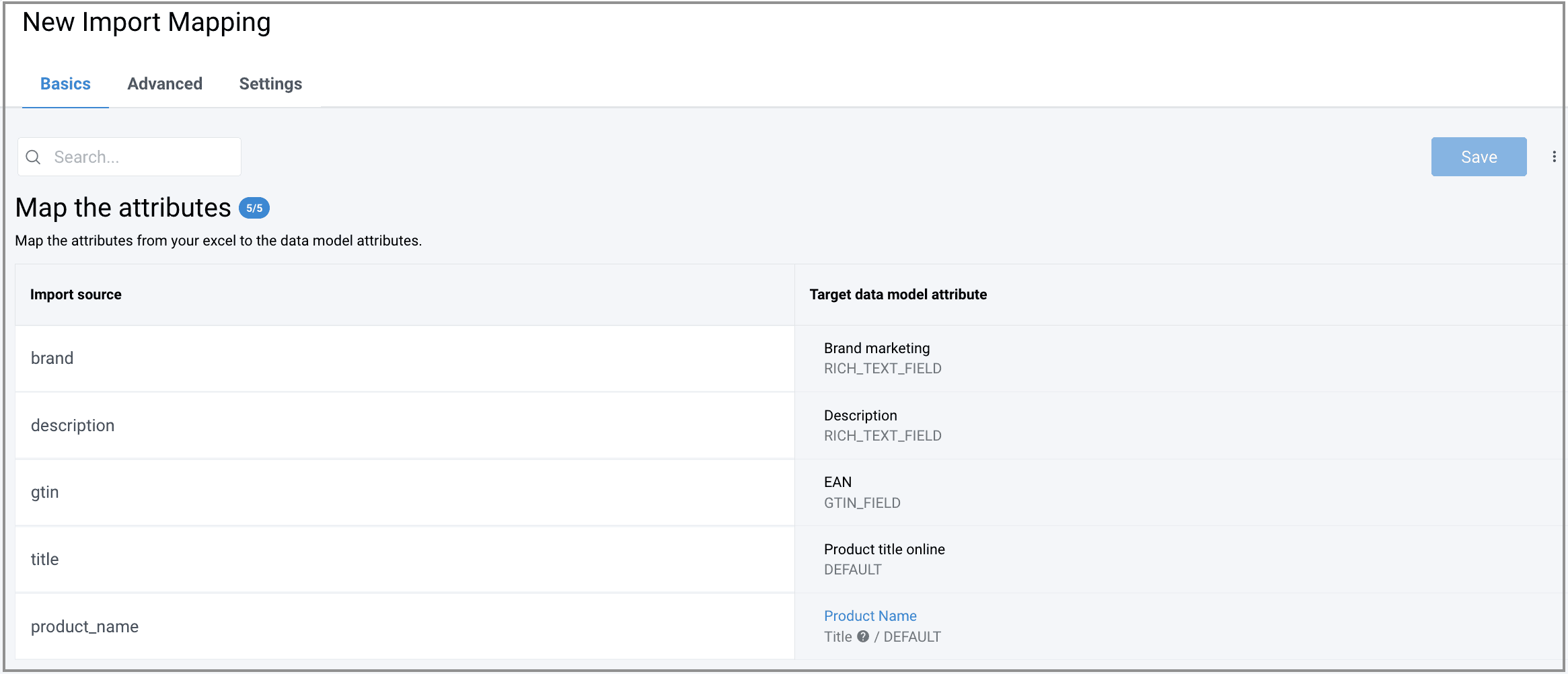
Task: Follow the Product Name link
Action: (870, 615)
